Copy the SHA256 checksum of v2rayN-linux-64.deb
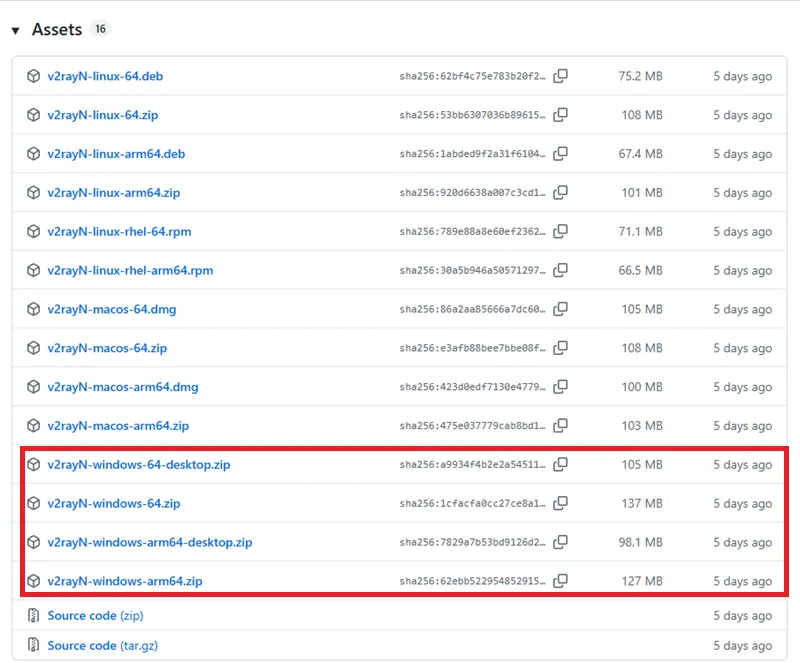800x663 pixels. pyautogui.click(x=561, y=76)
